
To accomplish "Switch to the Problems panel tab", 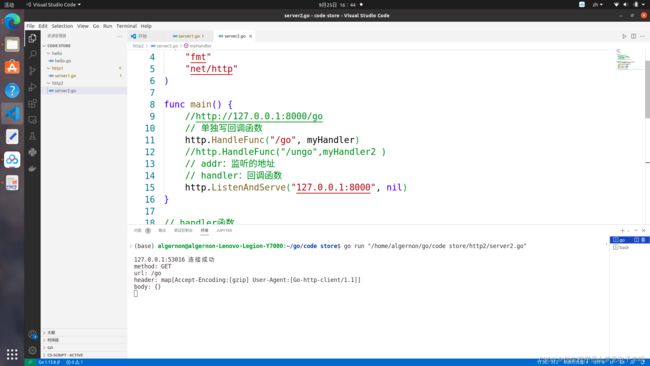I will tap(142, 230).
